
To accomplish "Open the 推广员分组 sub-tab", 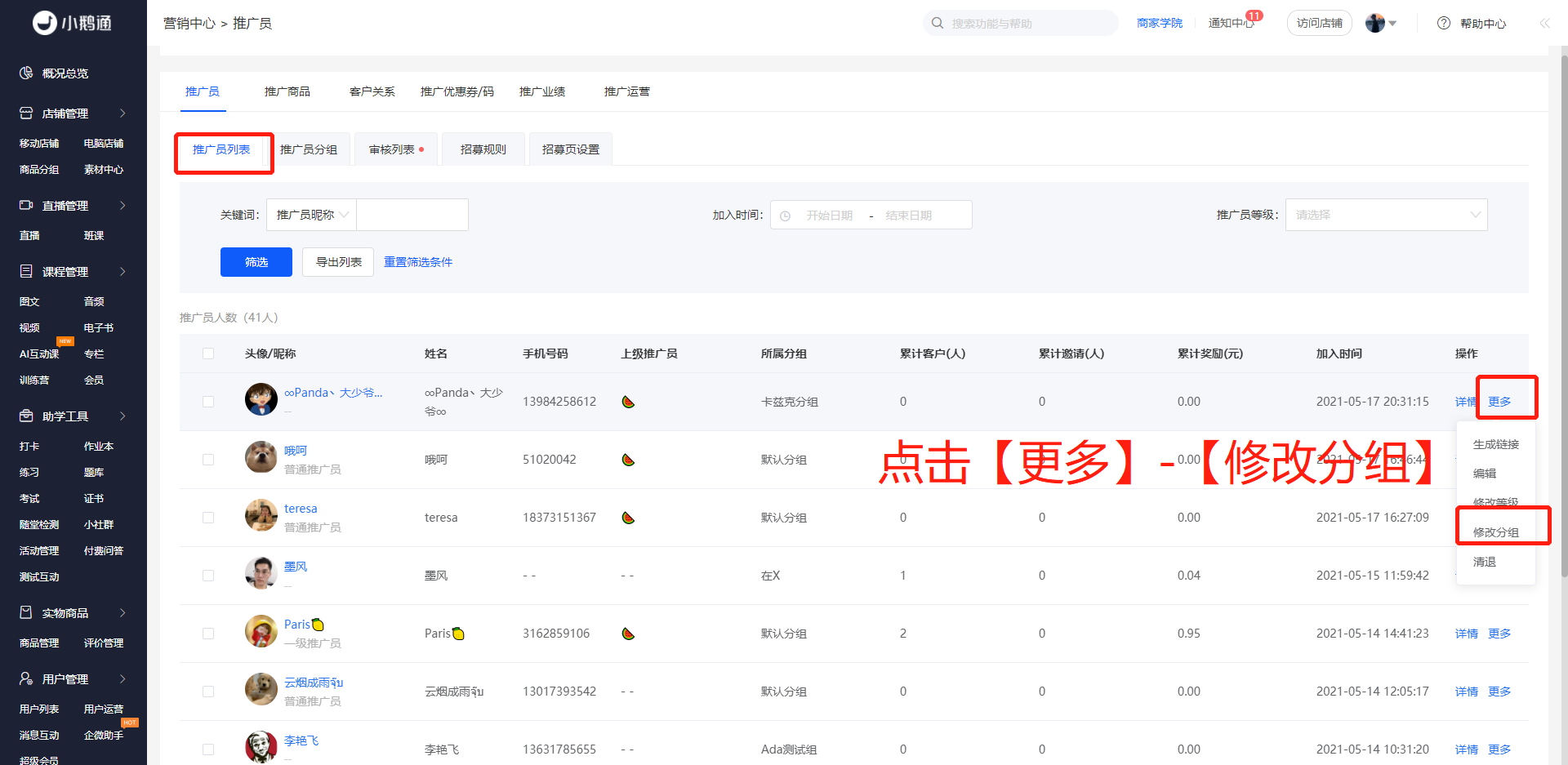I will [309, 149].
